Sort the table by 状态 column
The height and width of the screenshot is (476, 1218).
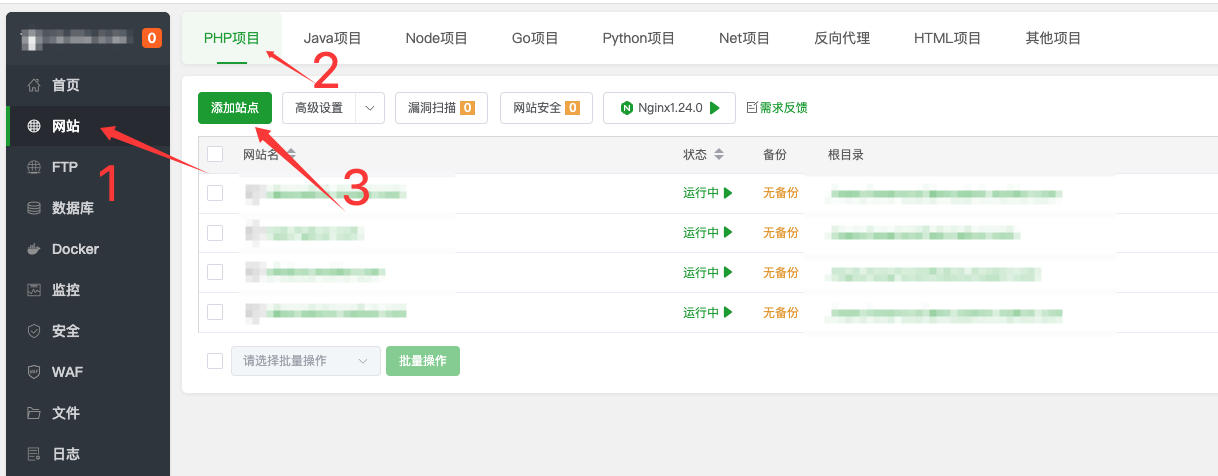point(719,155)
